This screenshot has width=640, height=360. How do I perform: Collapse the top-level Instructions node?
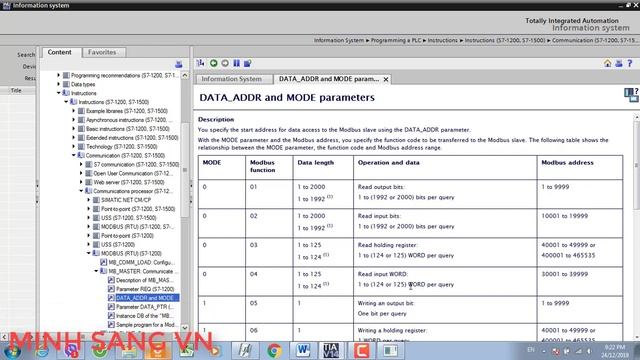click(x=58, y=93)
